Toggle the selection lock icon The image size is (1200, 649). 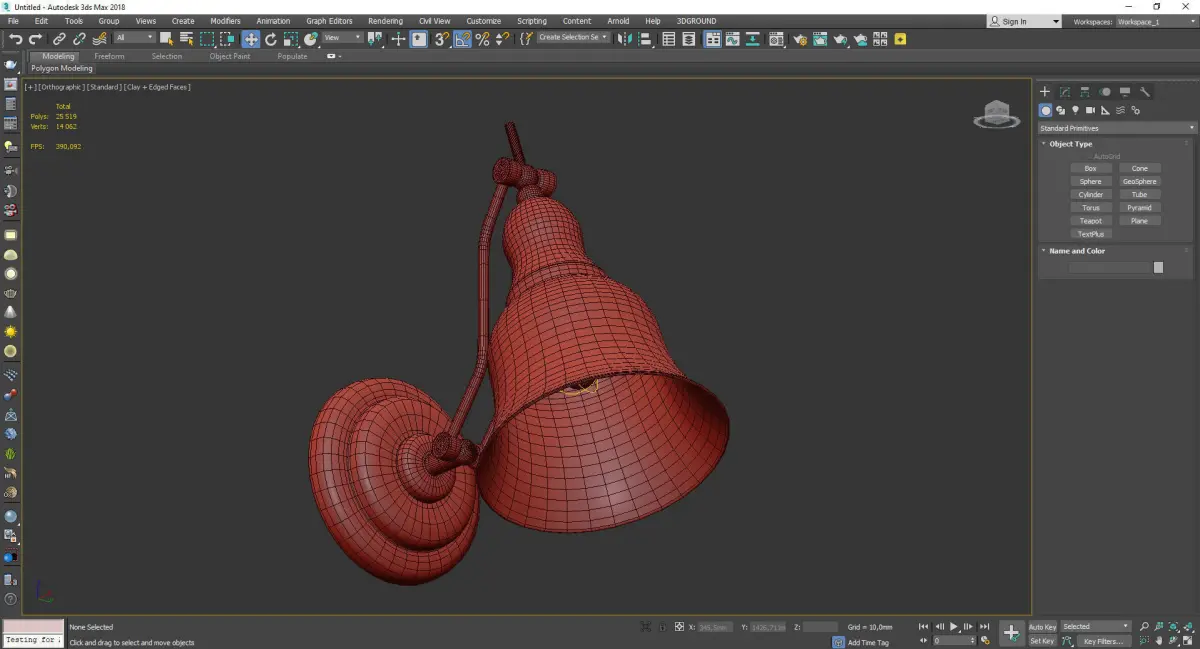pos(661,627)
